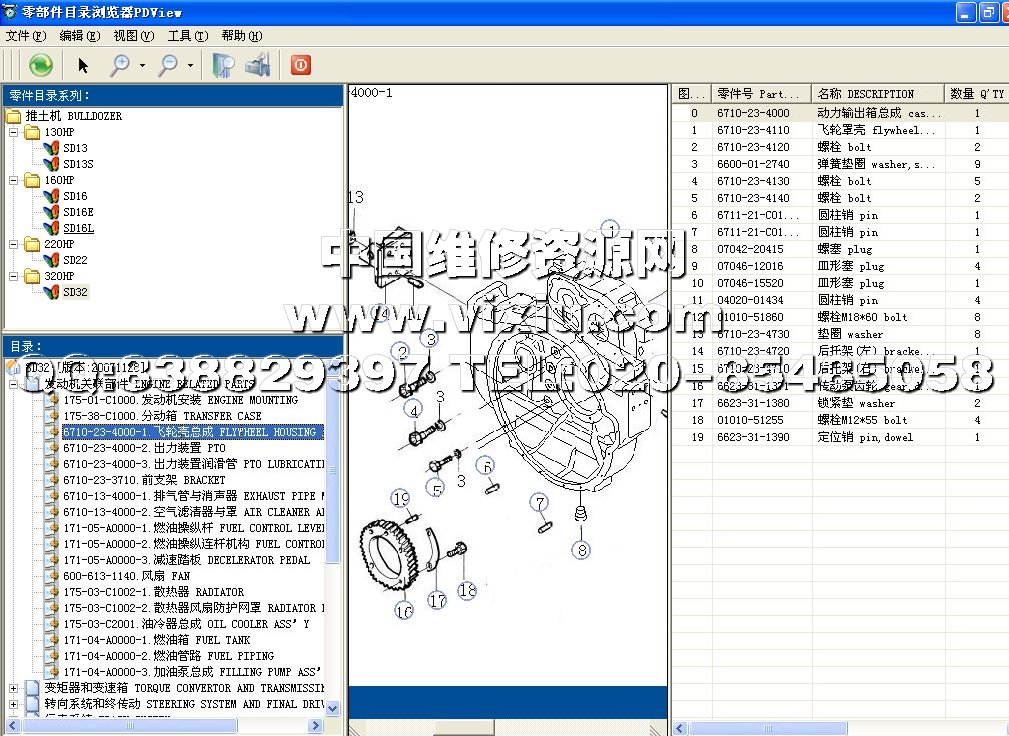Open the 工具(T) menu
Screen dimensions: 1009x736
[187, 35]
